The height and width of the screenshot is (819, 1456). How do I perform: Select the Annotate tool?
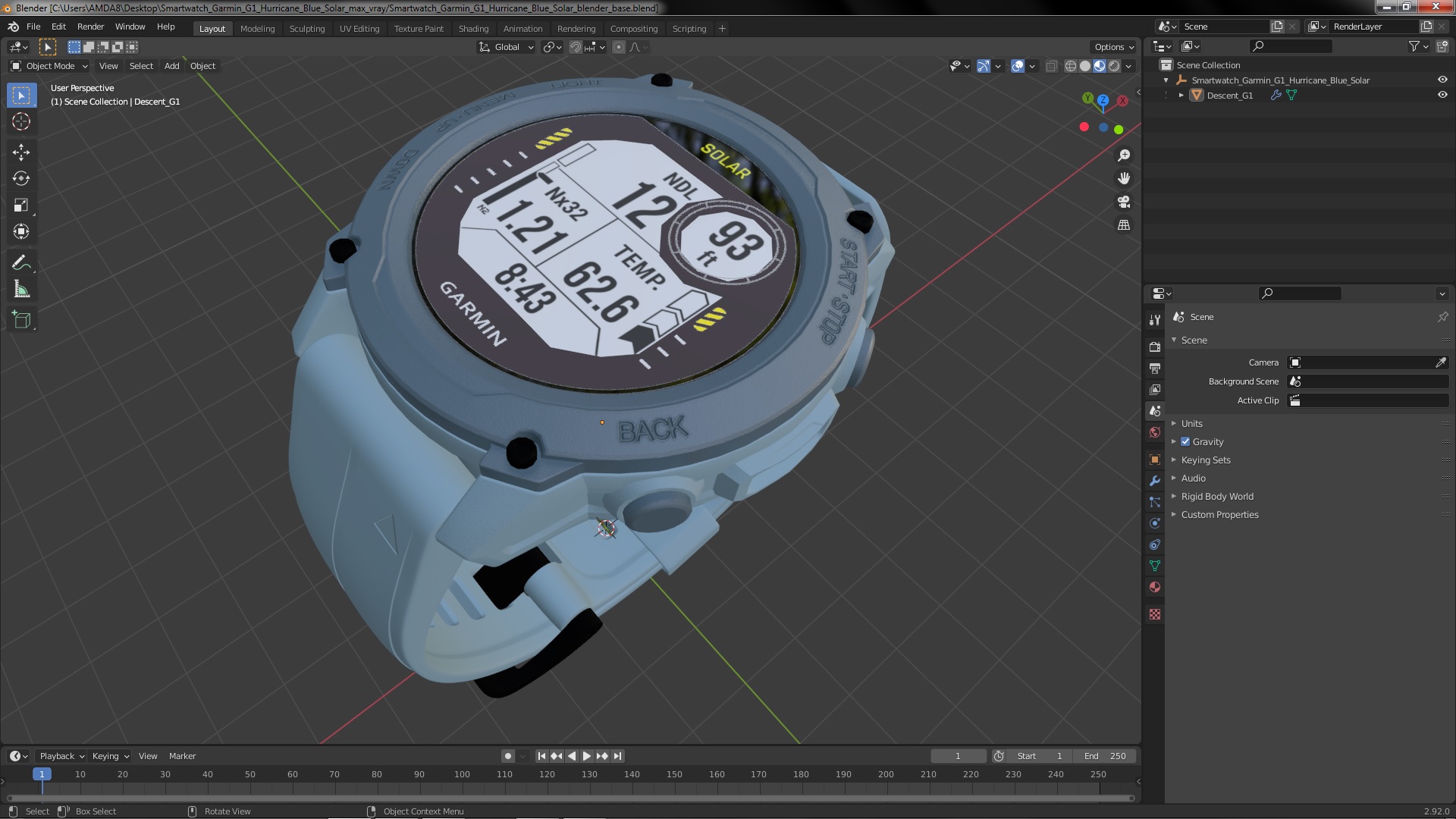coord(21,263)
